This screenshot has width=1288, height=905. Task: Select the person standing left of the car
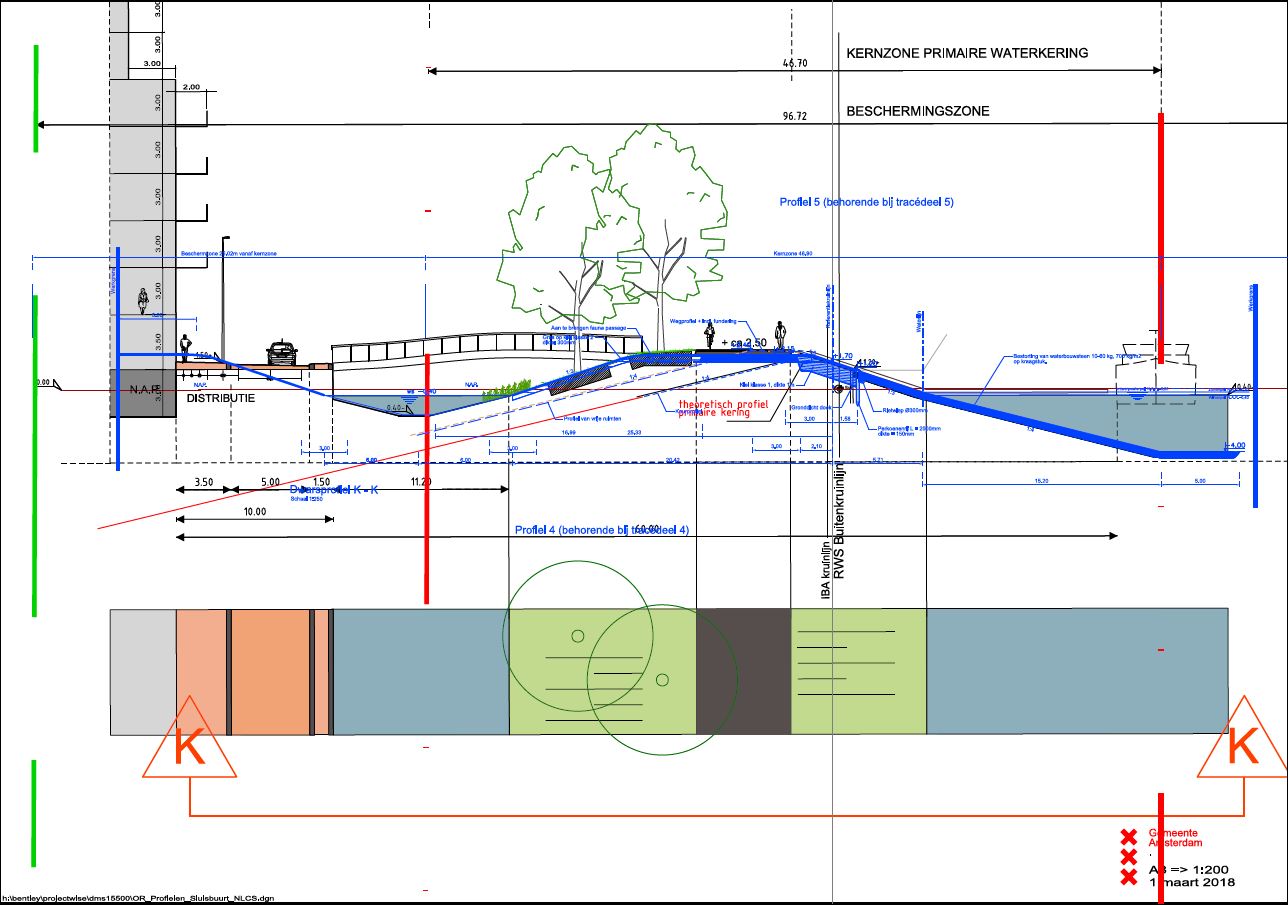(x=186, y=346)
